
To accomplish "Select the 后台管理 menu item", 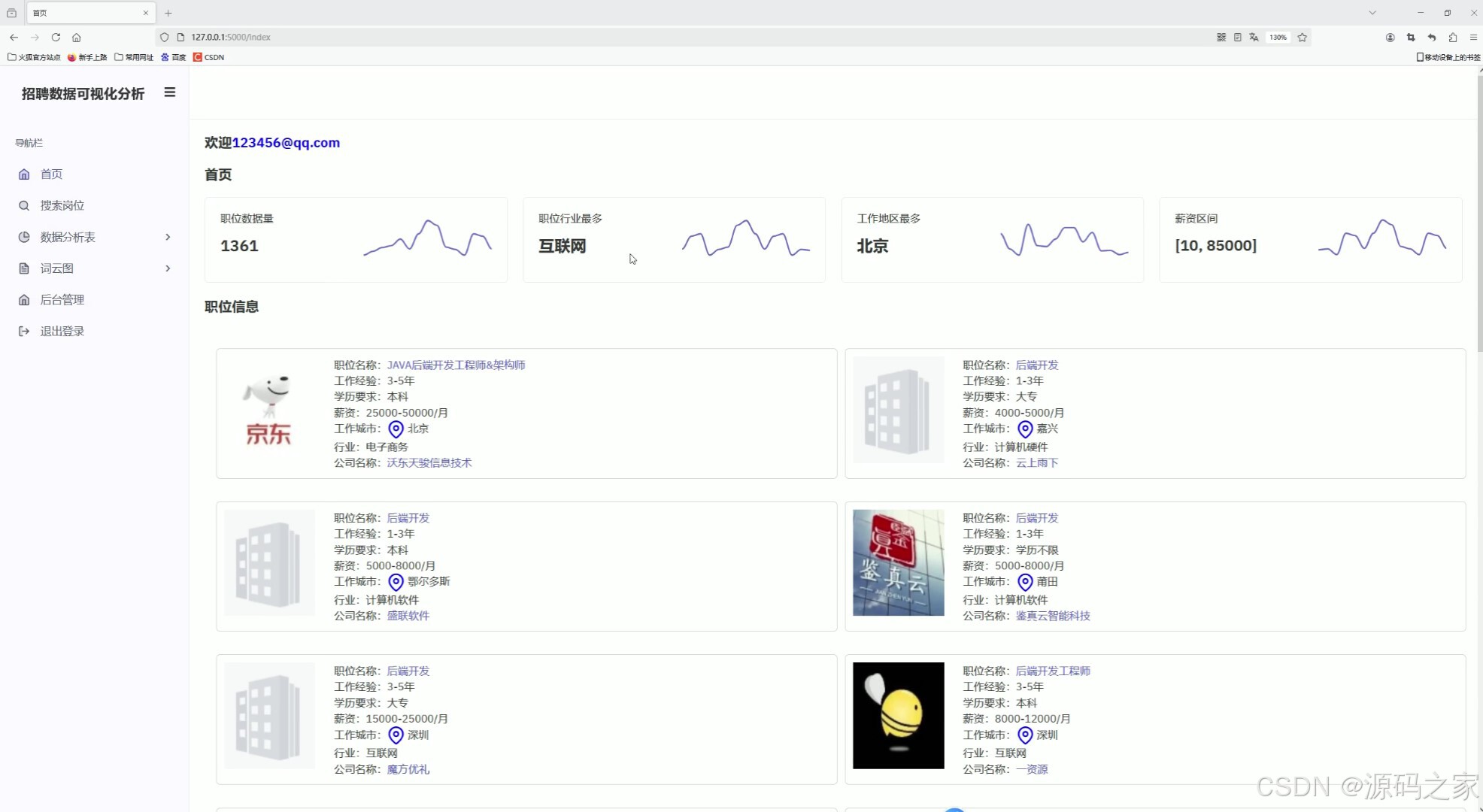I will point(62,300).
